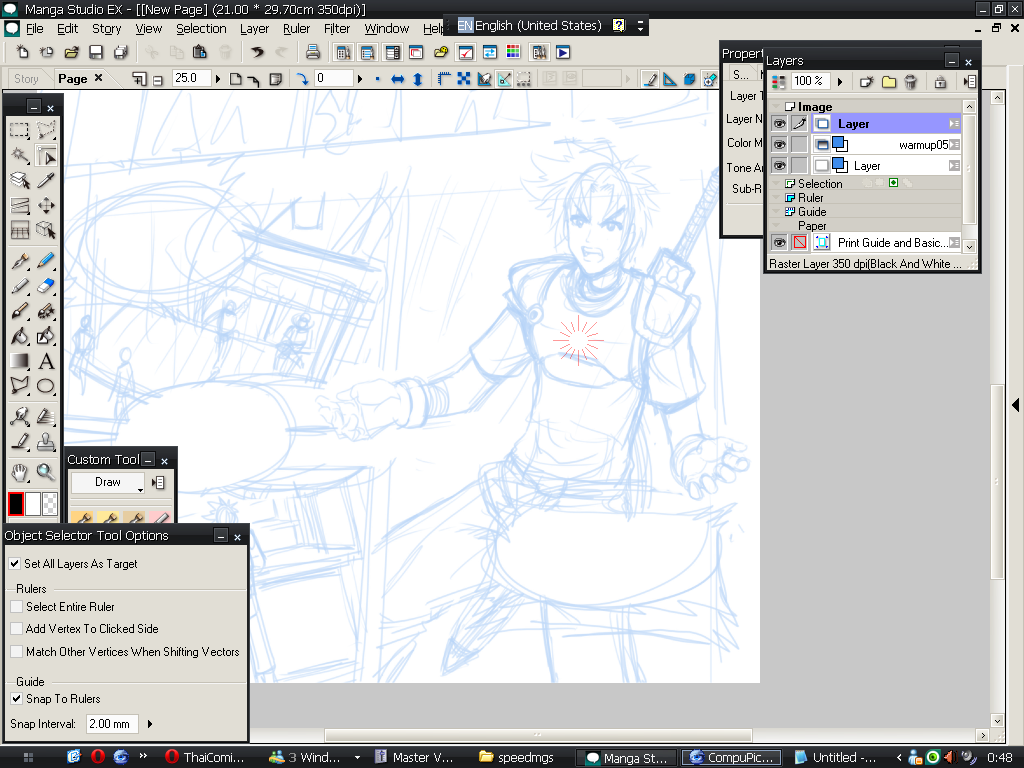
Task: Expand the Ruler layer group
Action: (776, 198)
